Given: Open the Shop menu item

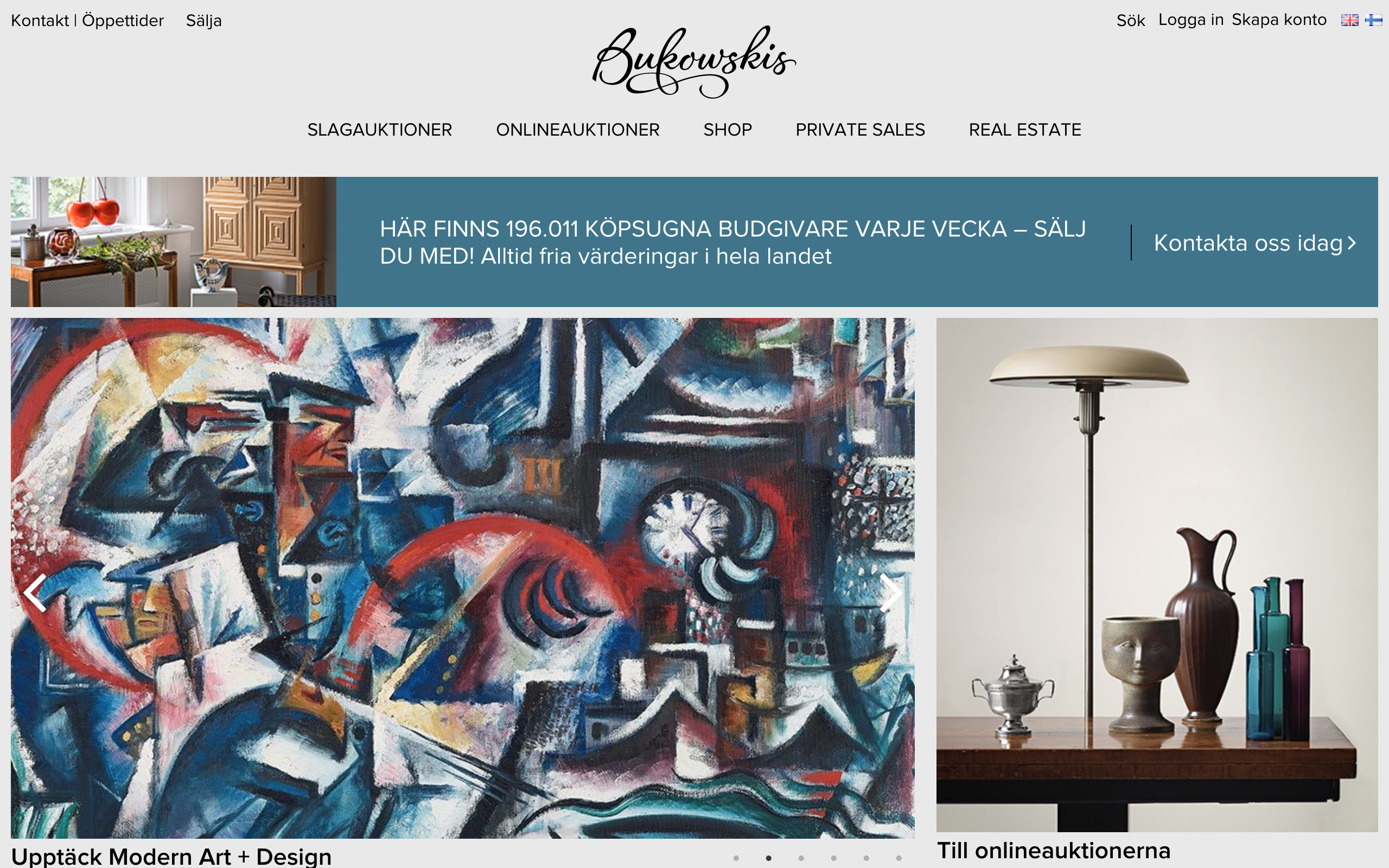Looking at the screenshot, I should click(x=727, y=130).
